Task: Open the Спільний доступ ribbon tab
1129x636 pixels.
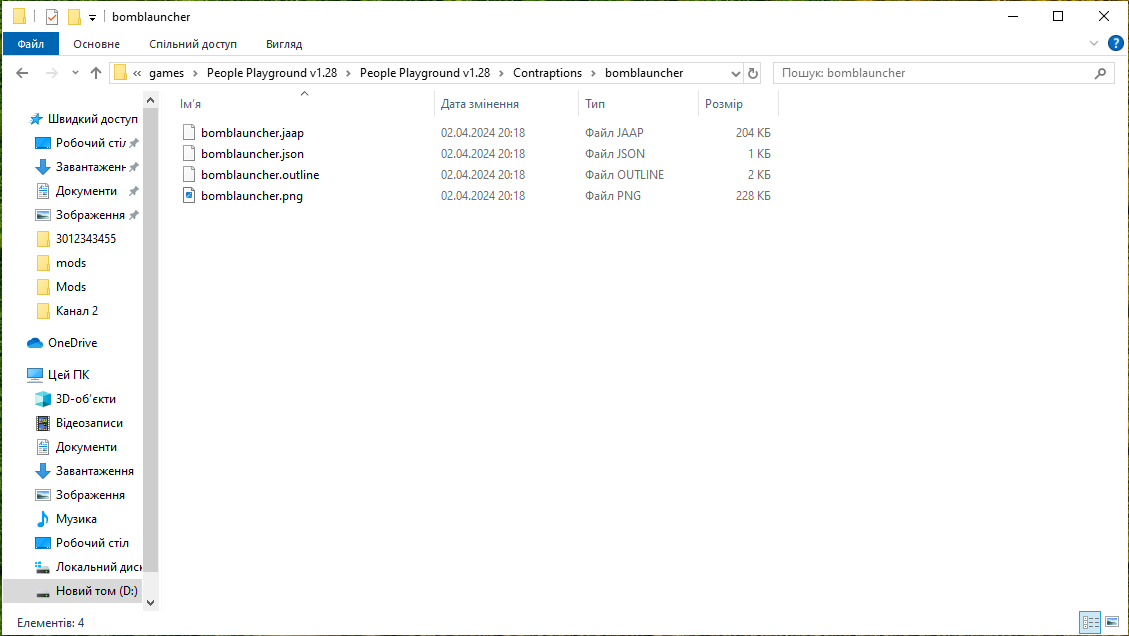Action: click(x=193, y=44)
